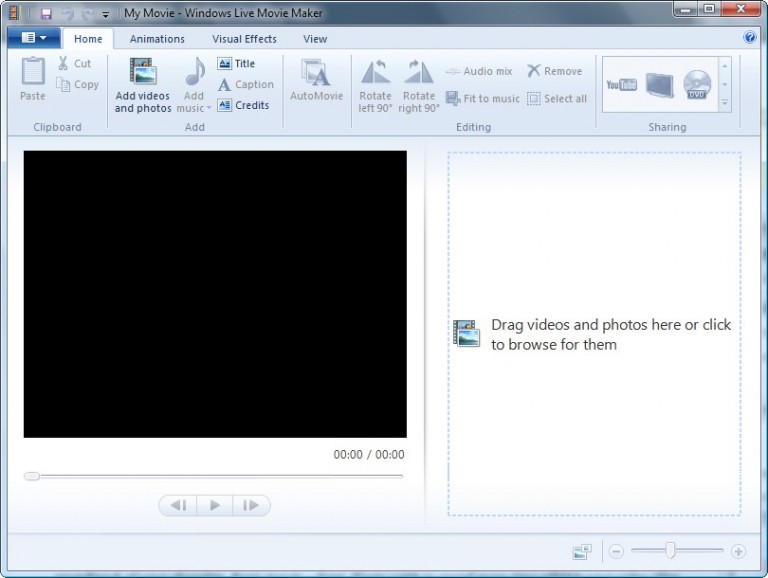
Task: Open Audio mix control
Action: tap(479, 71)
